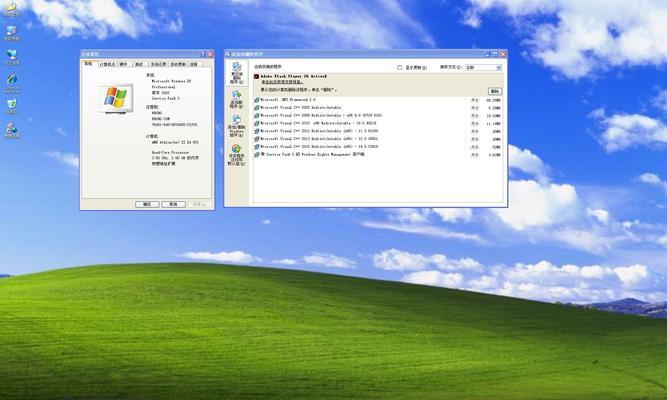Click the Cancel button in System Properties

pos(174,204)
